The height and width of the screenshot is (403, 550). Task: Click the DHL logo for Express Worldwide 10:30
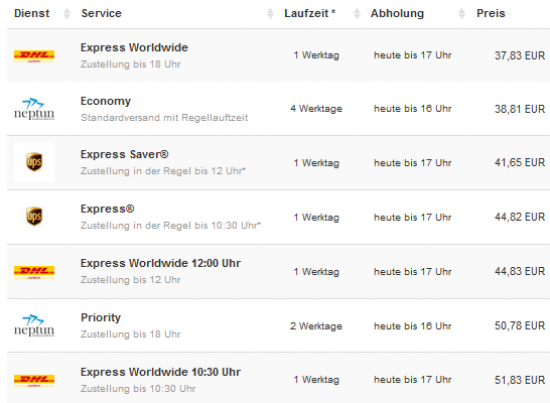click(34, 381)
